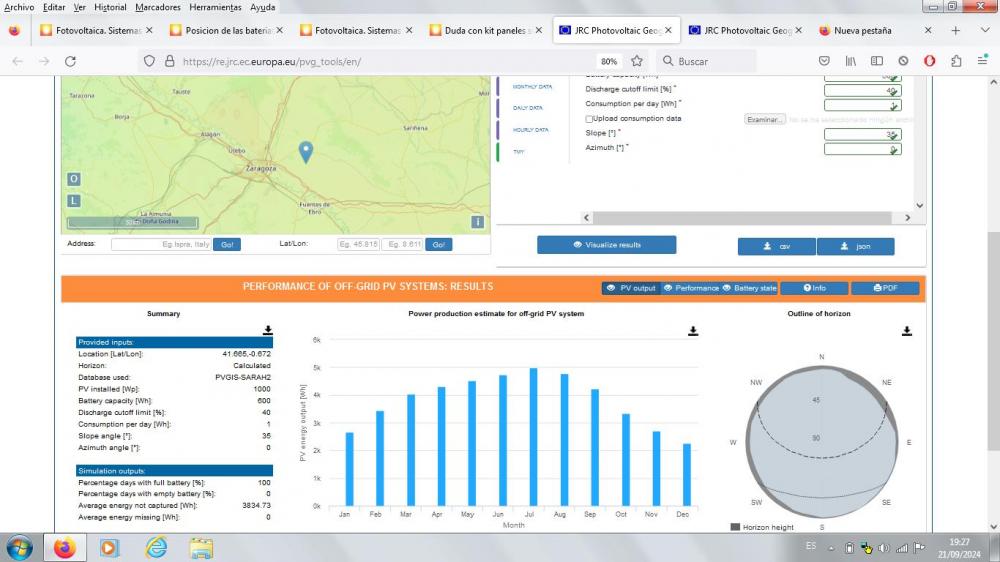Show site security shield information
1000x562 pixels.
click(x=149, y=61)
